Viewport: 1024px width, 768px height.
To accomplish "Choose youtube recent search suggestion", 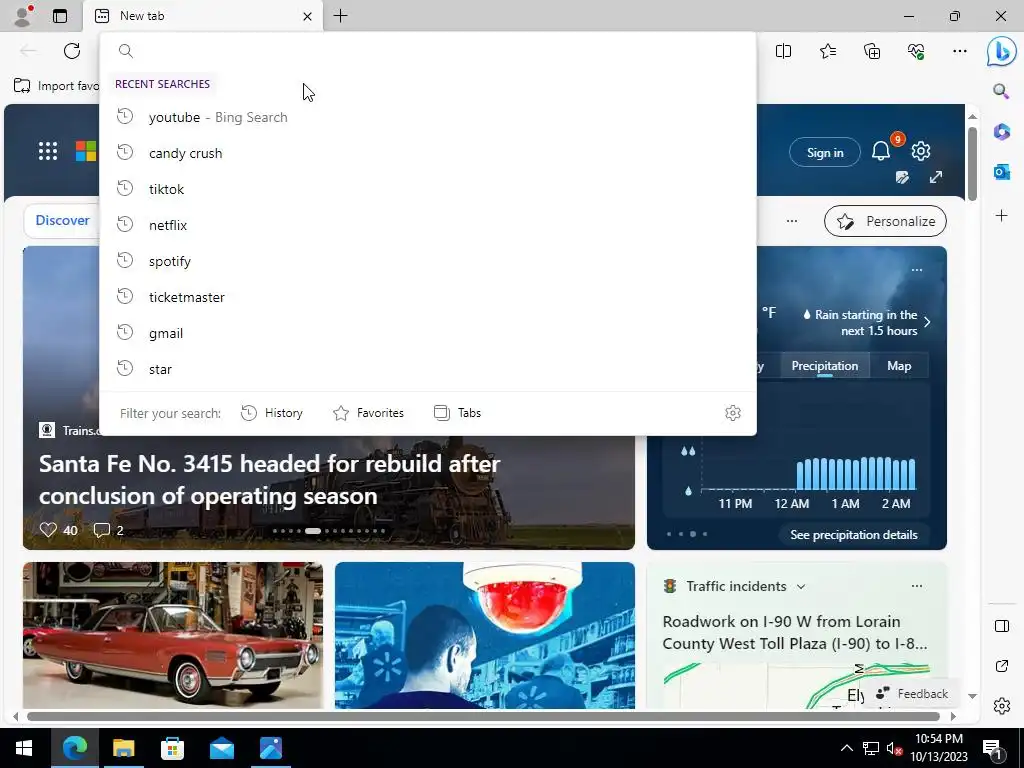I will tap(428, 117).
